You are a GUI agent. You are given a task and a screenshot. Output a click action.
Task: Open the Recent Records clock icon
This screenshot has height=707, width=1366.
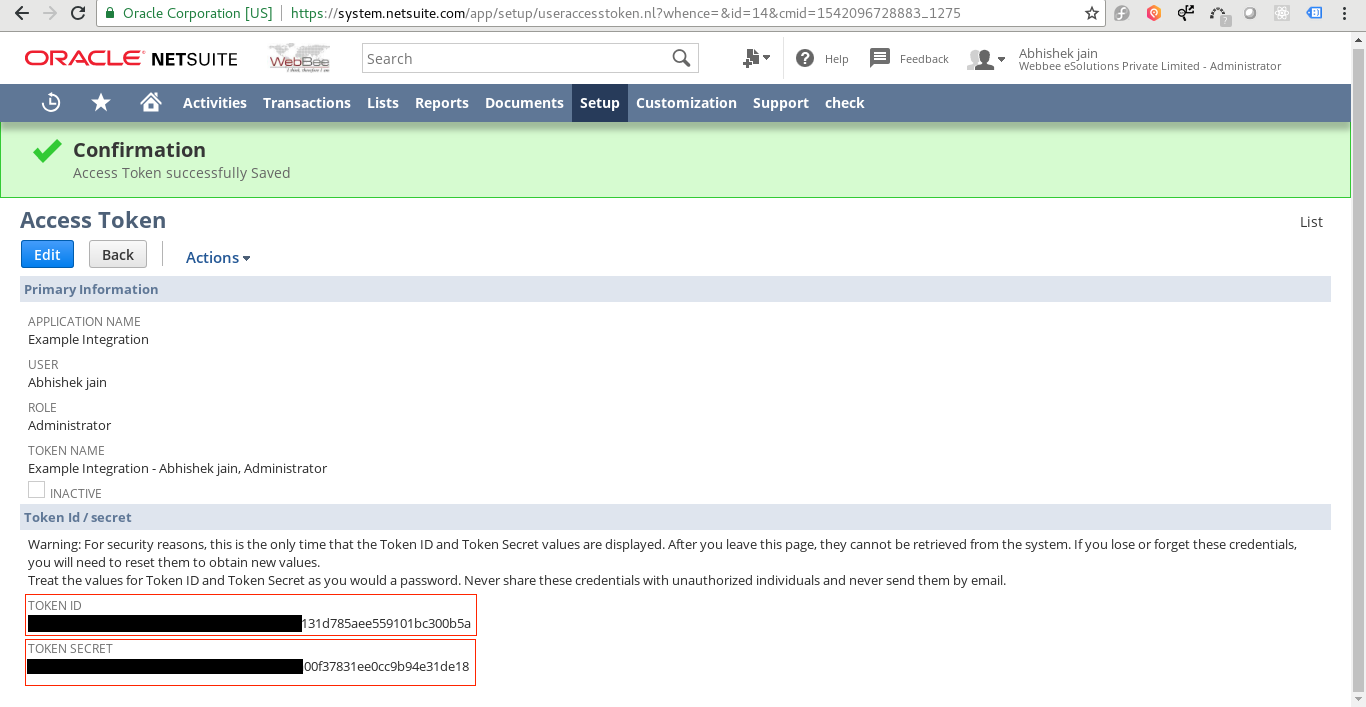51,102
